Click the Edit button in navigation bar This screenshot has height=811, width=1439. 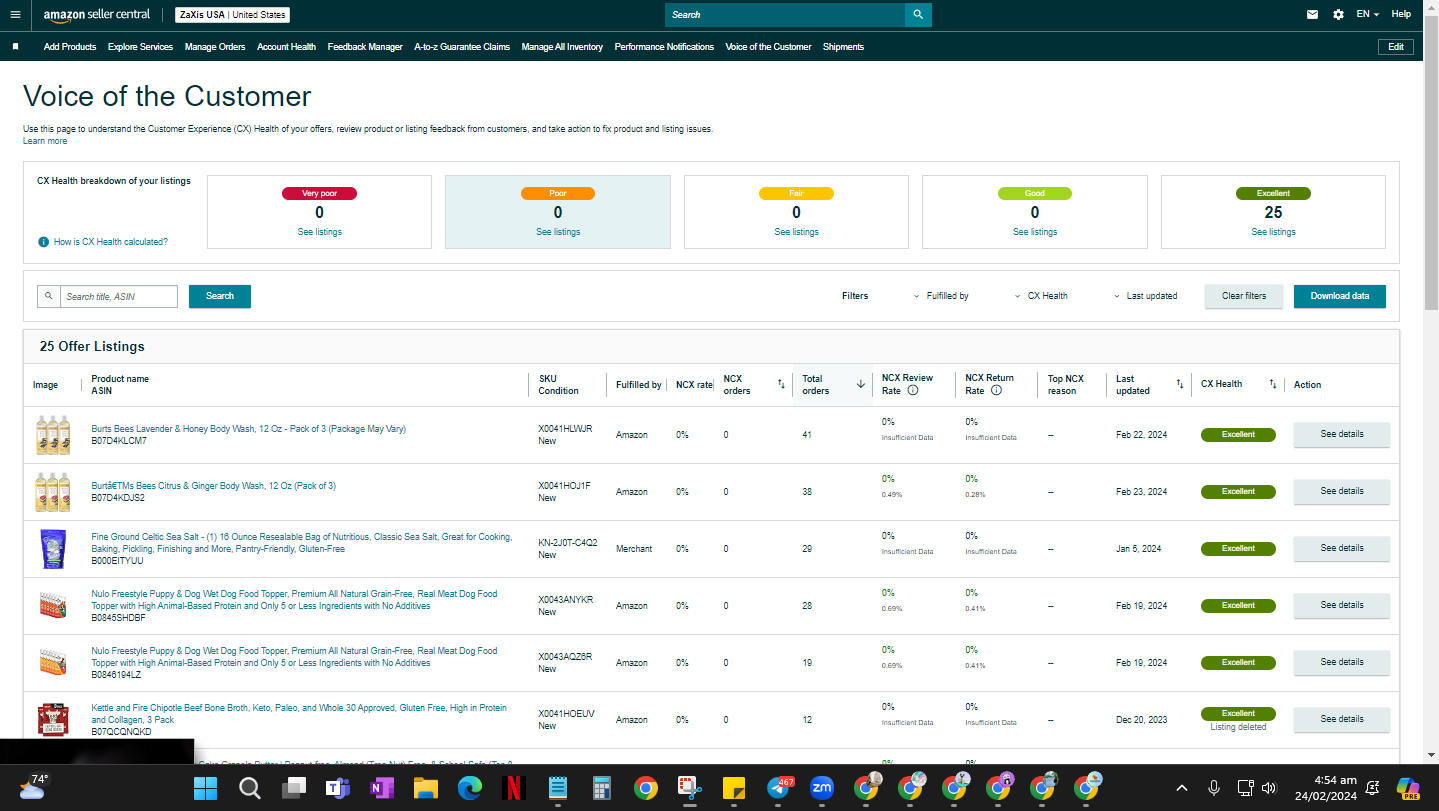click(1396, 47)
